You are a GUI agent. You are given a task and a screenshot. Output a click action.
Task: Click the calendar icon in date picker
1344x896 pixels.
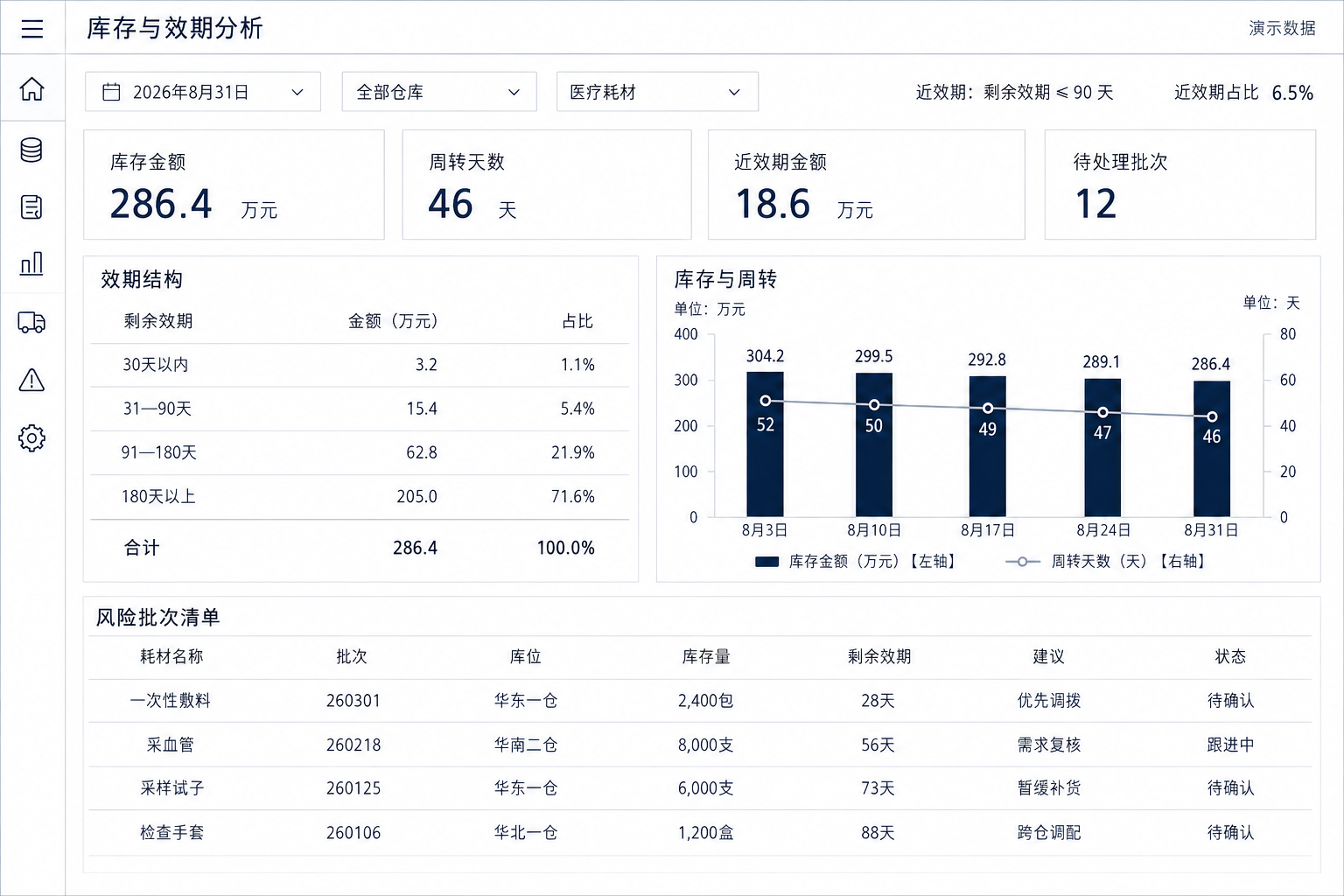click(x=111, y=92)
